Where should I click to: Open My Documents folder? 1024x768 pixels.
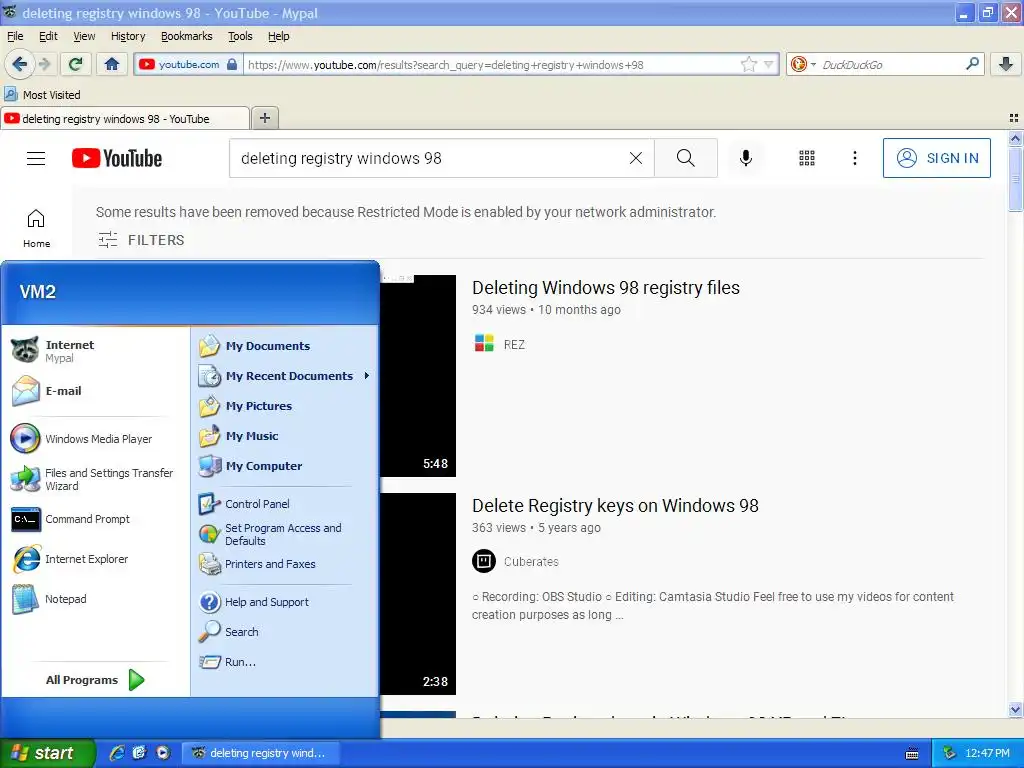285,345
